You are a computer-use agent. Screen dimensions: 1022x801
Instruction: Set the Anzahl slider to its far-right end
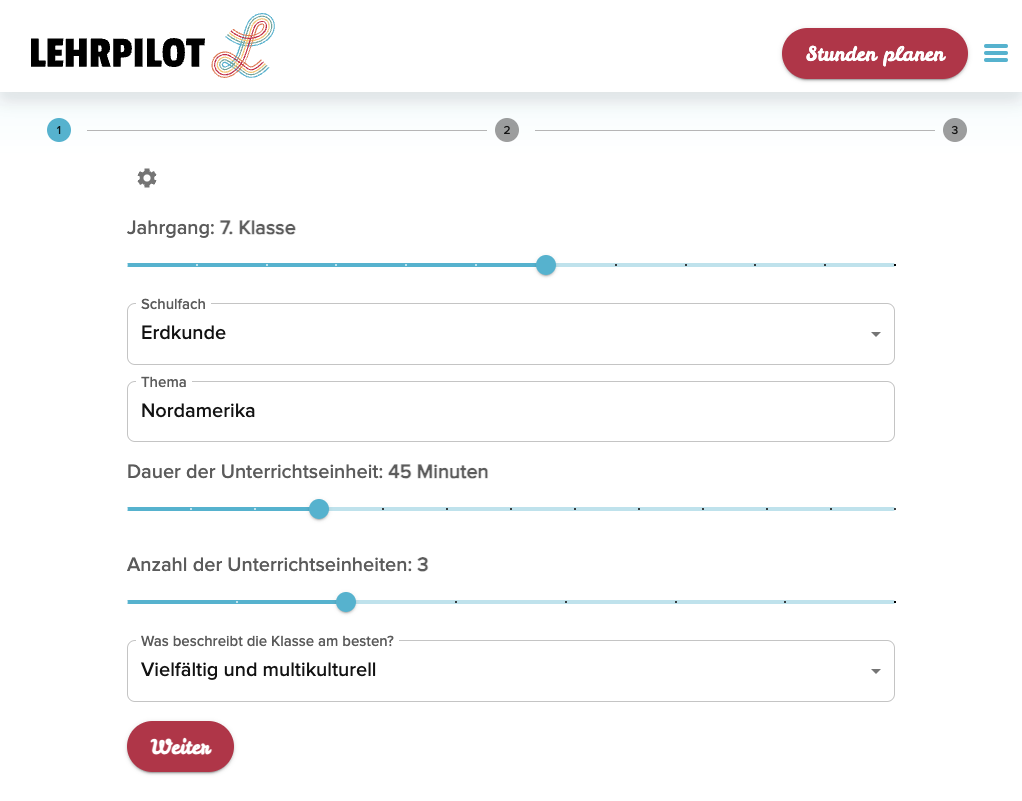coord(894,602)
